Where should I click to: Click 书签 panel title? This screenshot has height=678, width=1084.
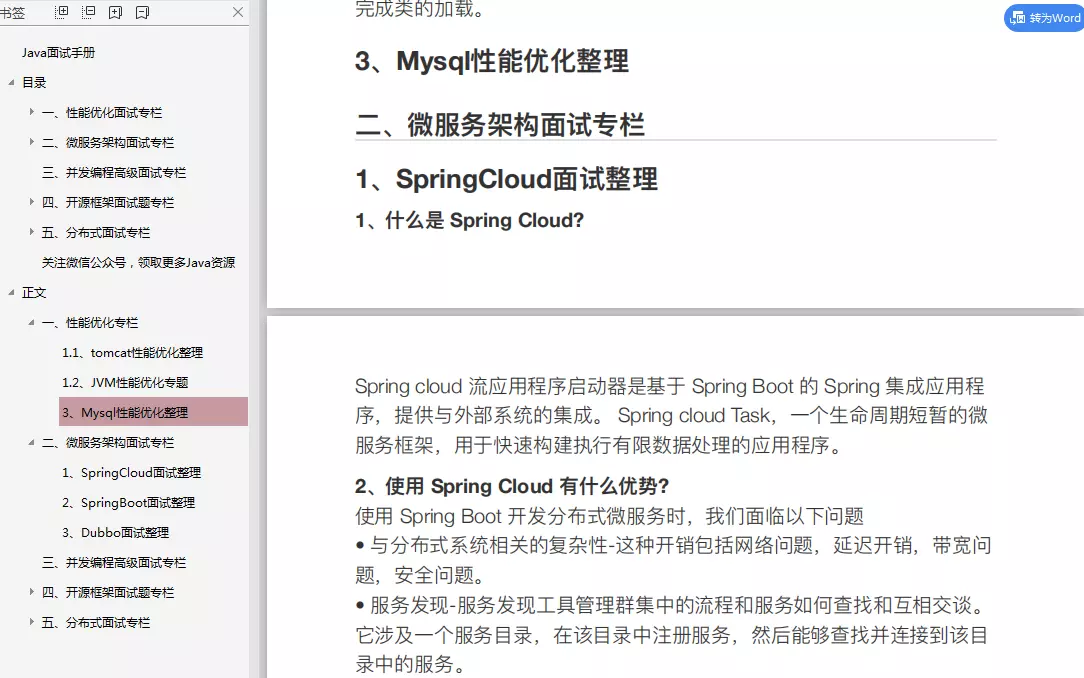tap(12, 12)
